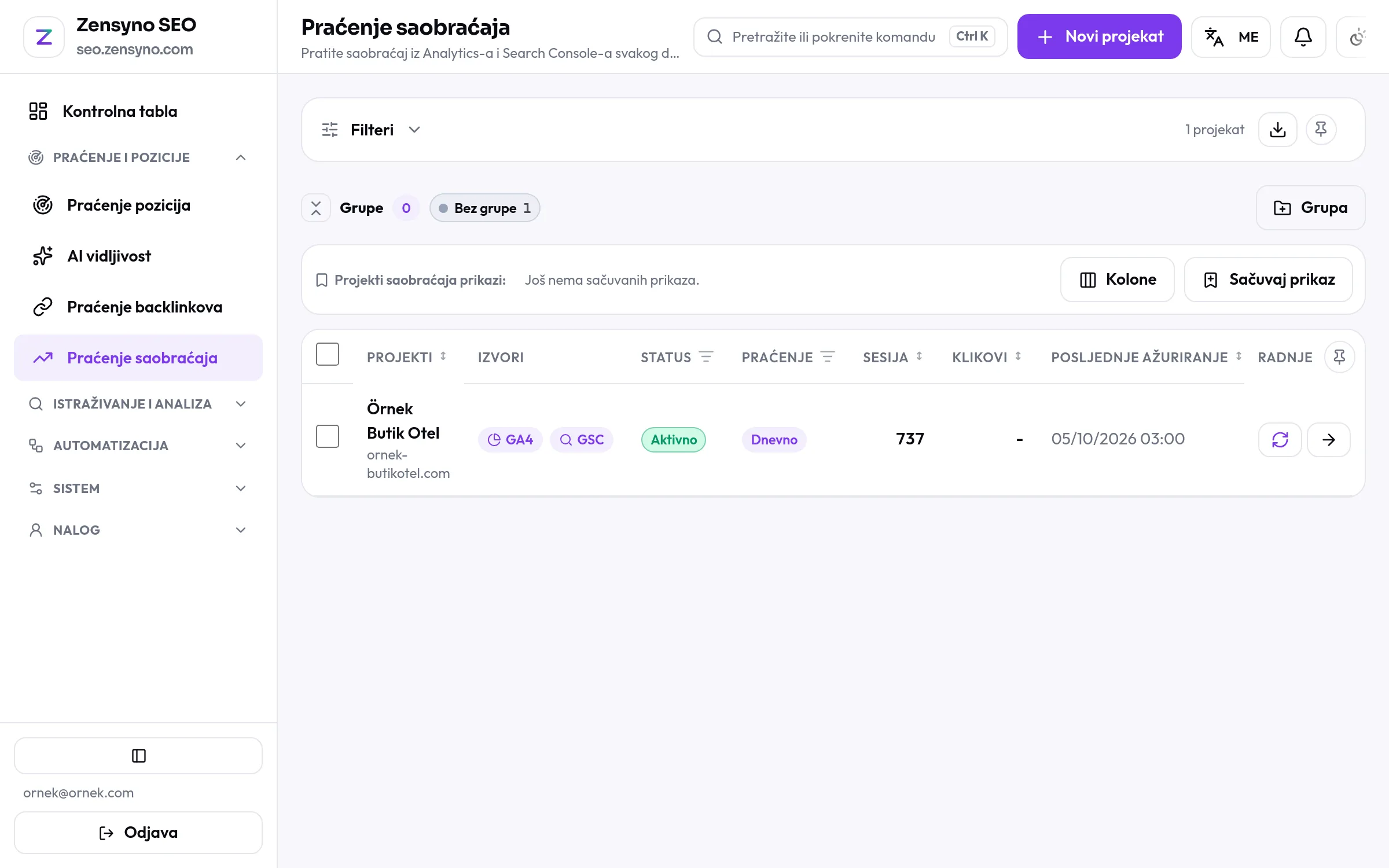Screen dimensions: 1389x868
Task: Open Kontrolna tabla in sidebar
Action: (138, 111)
